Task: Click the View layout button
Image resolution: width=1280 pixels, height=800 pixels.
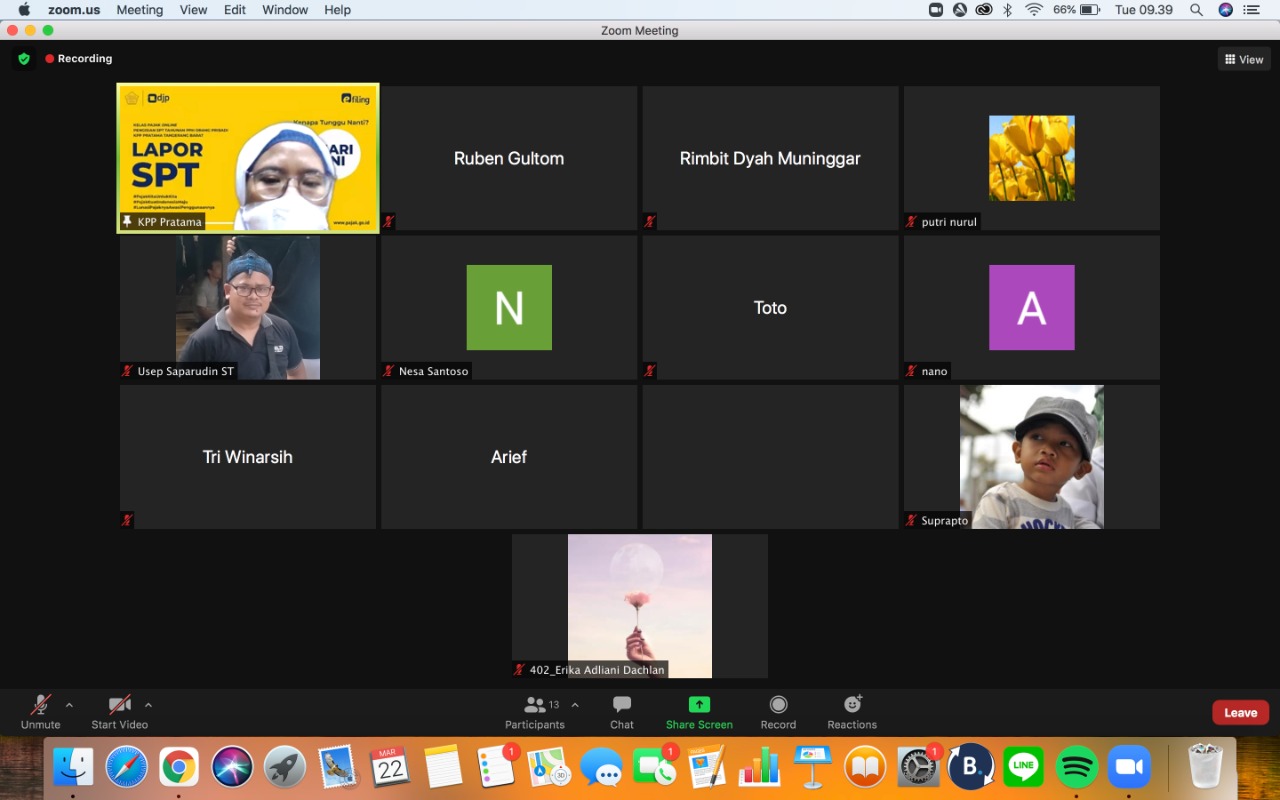Action: 1244,60
